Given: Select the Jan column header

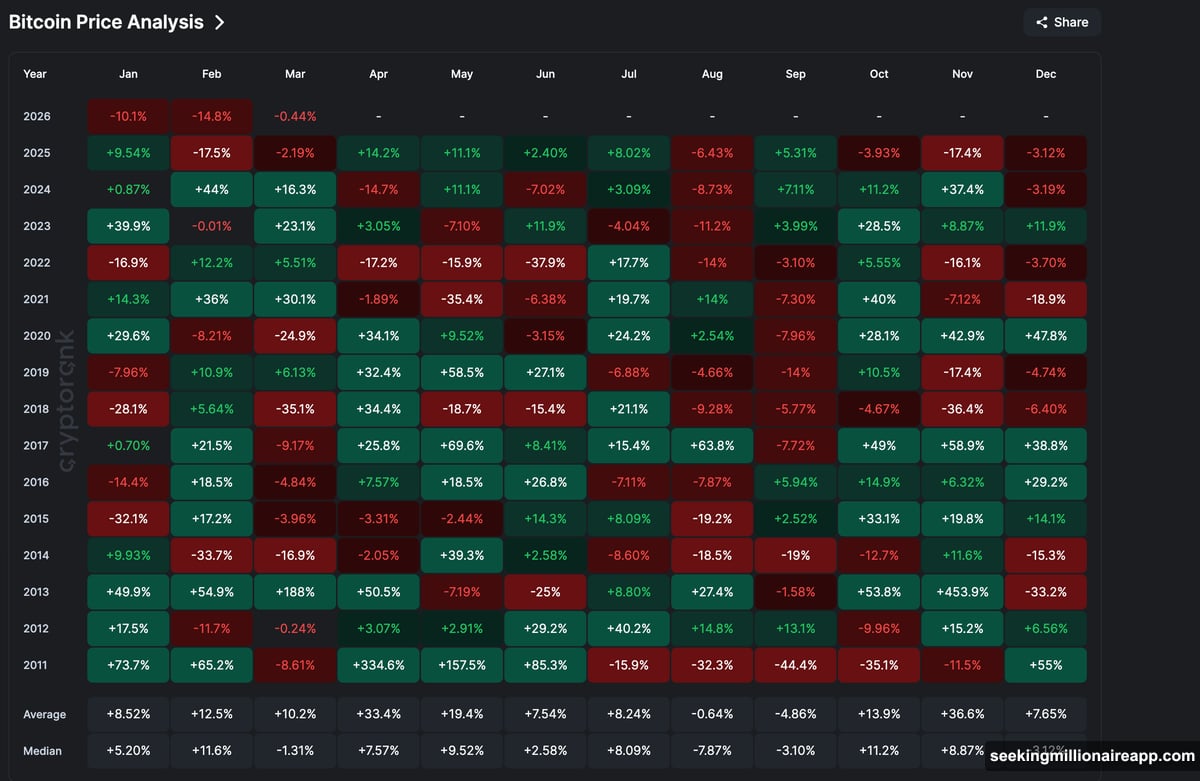Looking at the screenshot, I should 128,73.
